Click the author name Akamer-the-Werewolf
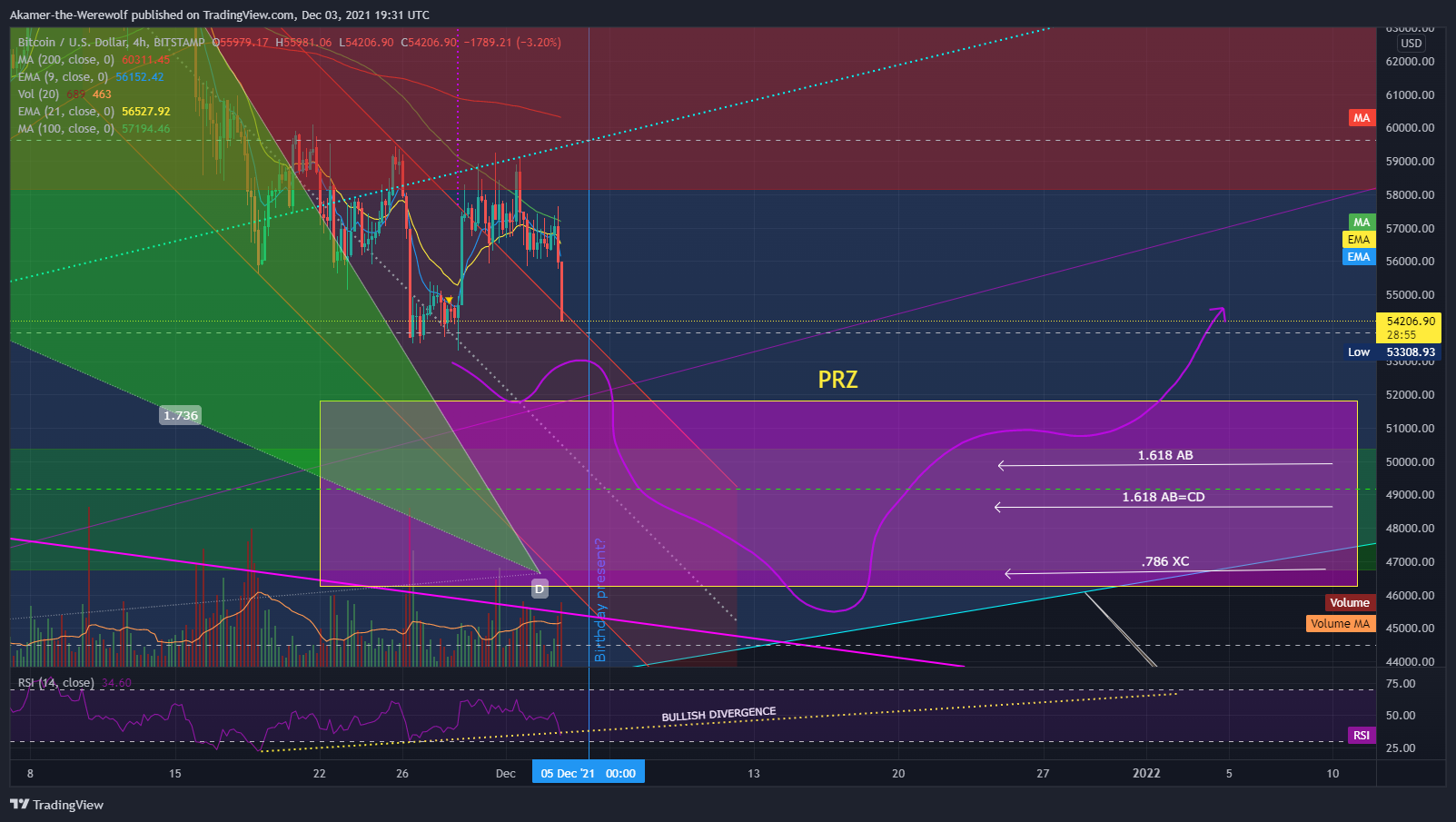This screenshot has width=1456, height=822. click(70, 15)
